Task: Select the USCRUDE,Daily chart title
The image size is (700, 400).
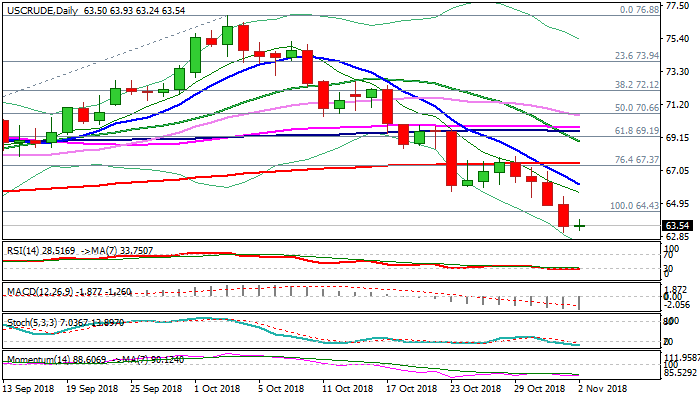Action: point(43,10)
